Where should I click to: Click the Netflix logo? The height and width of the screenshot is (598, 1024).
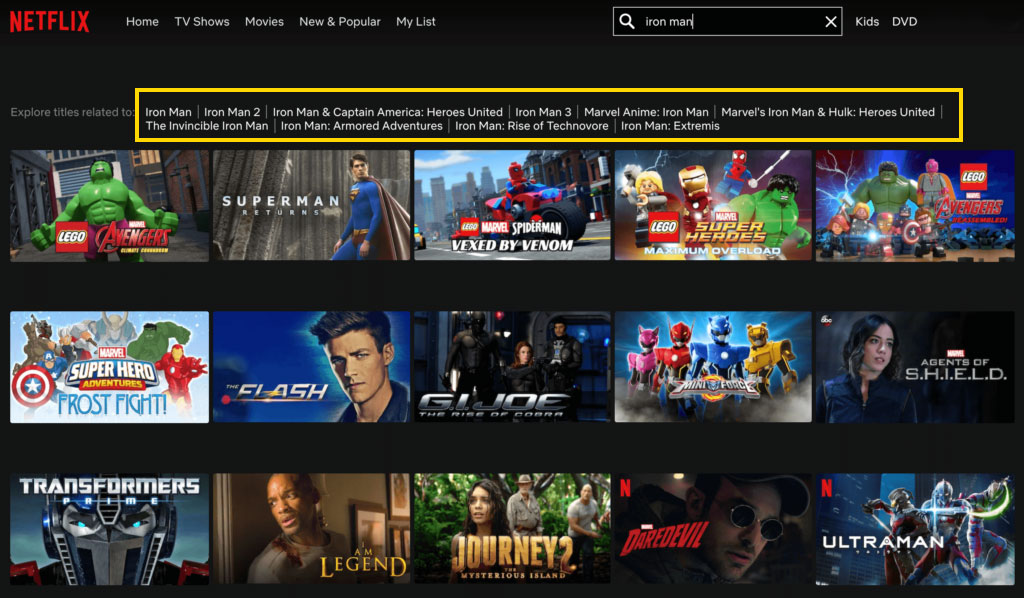pos(50,22)
